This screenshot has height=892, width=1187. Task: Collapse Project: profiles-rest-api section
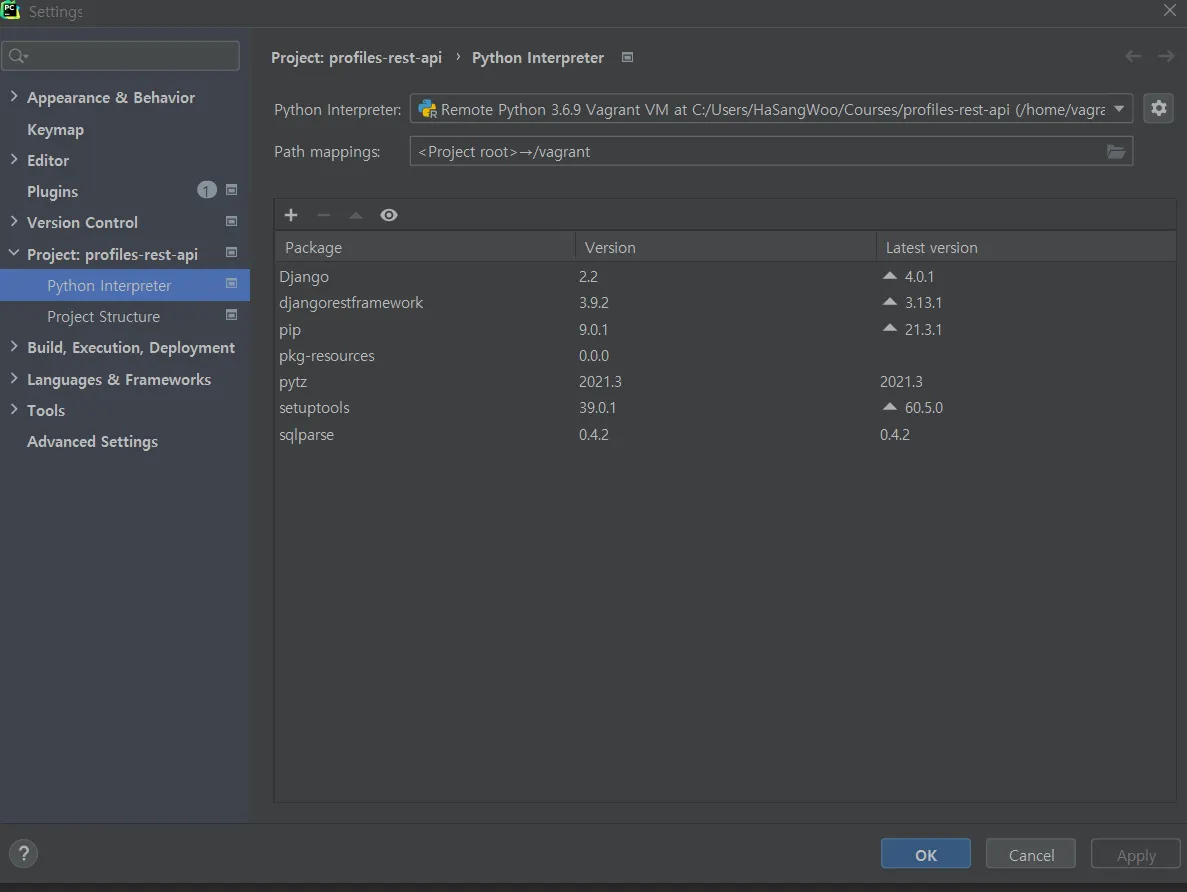14,253
